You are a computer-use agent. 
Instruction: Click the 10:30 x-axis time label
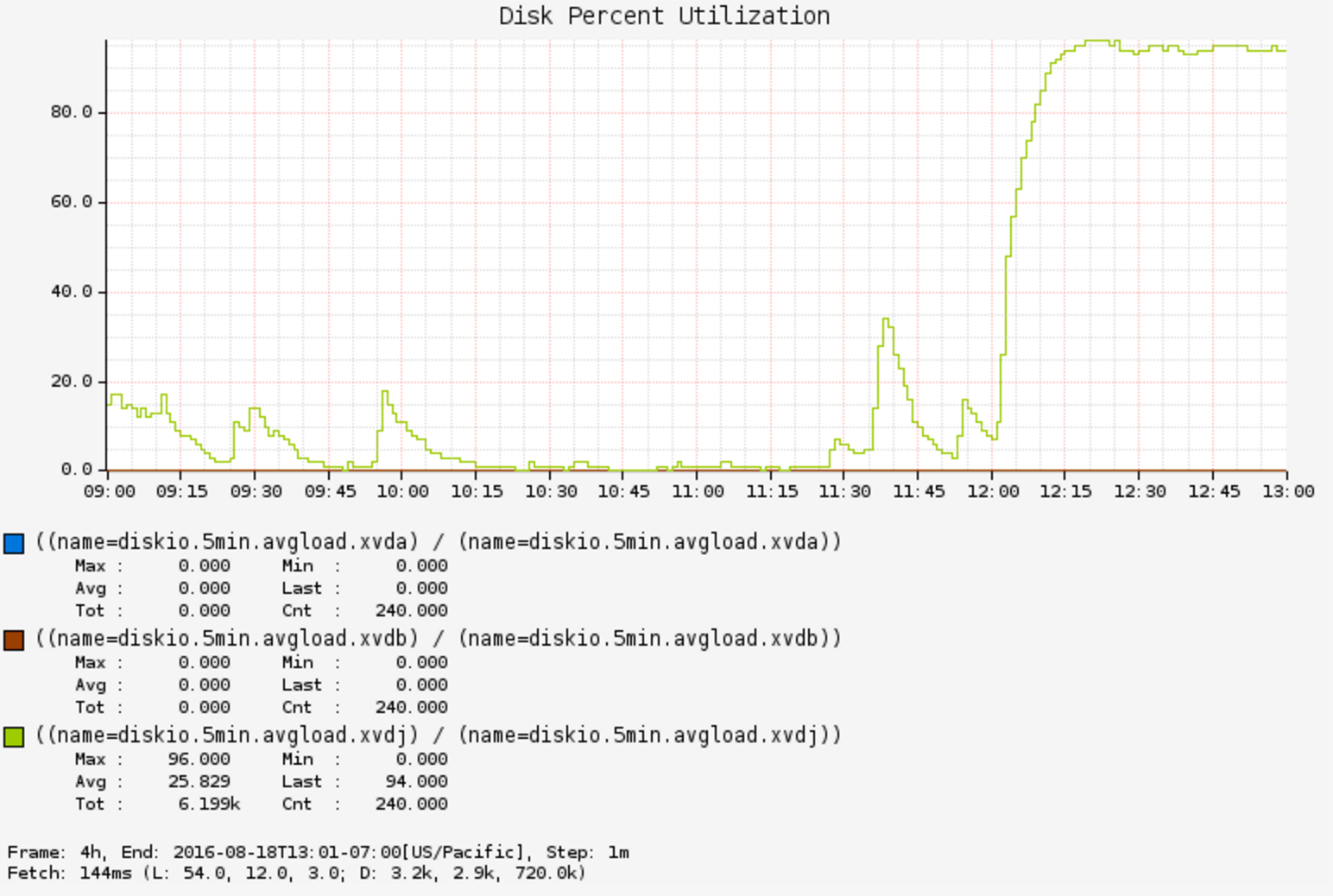[x=551, y=492]
